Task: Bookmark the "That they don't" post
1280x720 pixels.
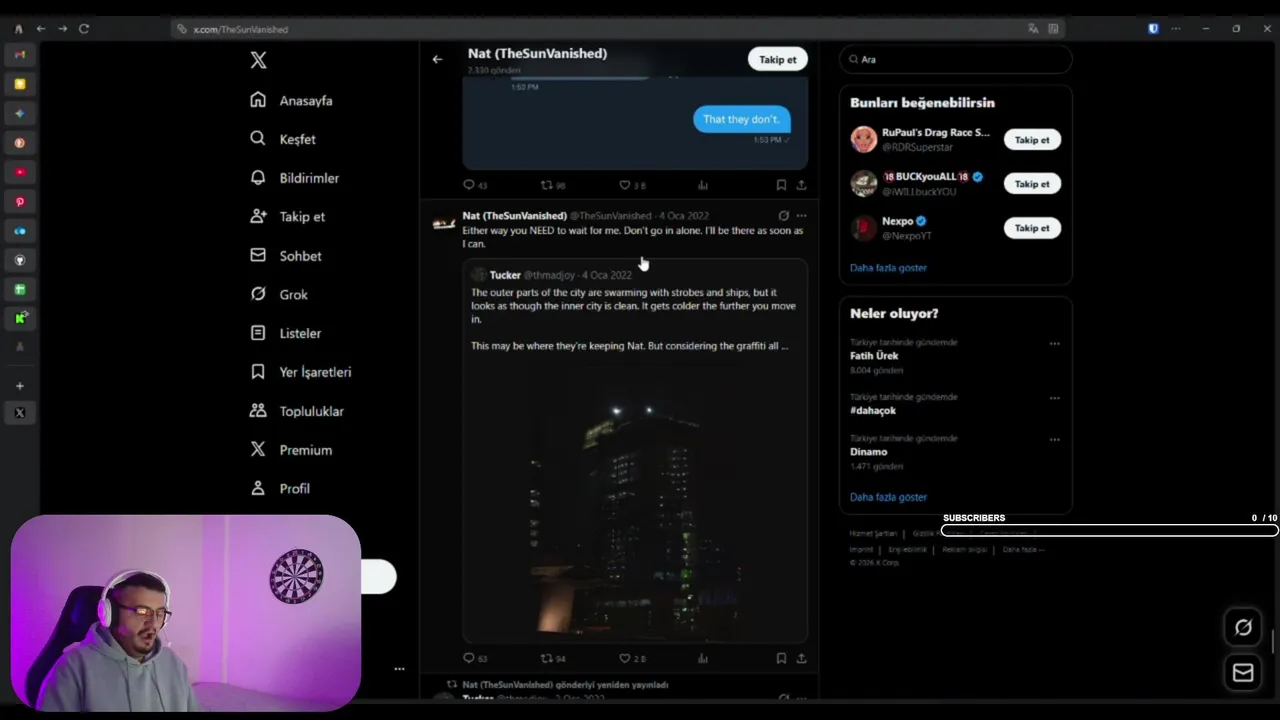Action: point(781,185)
